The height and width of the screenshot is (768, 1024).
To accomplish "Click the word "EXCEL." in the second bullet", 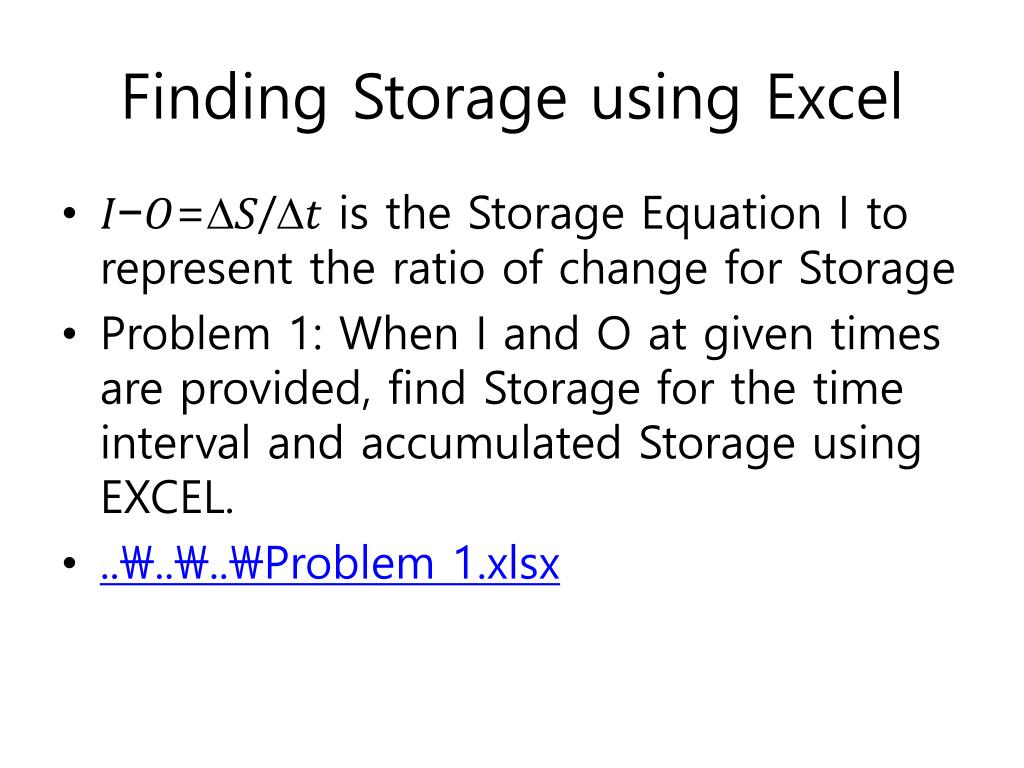I will tap(166, 498).
